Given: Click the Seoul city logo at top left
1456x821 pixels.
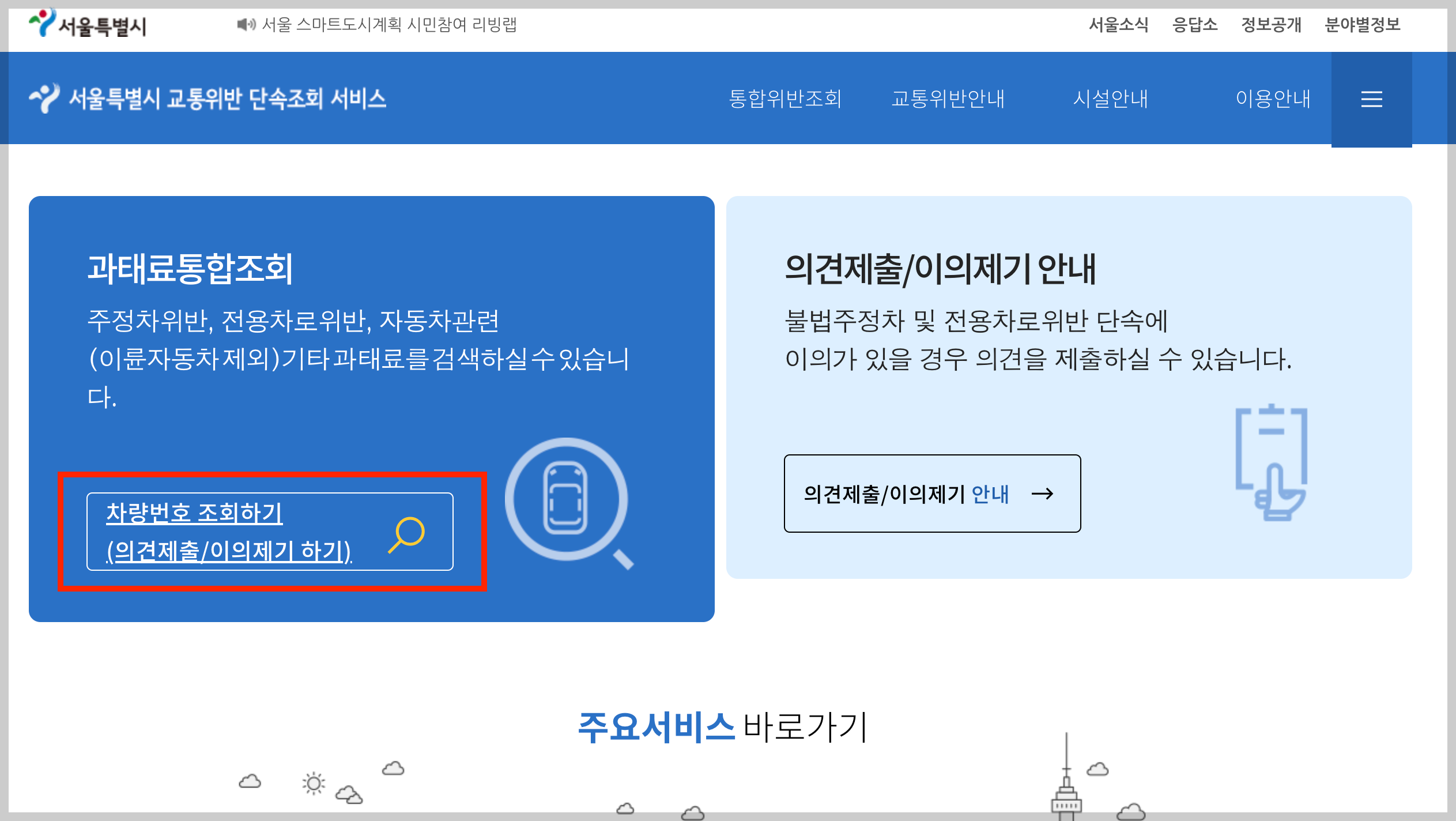Looking at the screenshot, I should click(88, 24).
